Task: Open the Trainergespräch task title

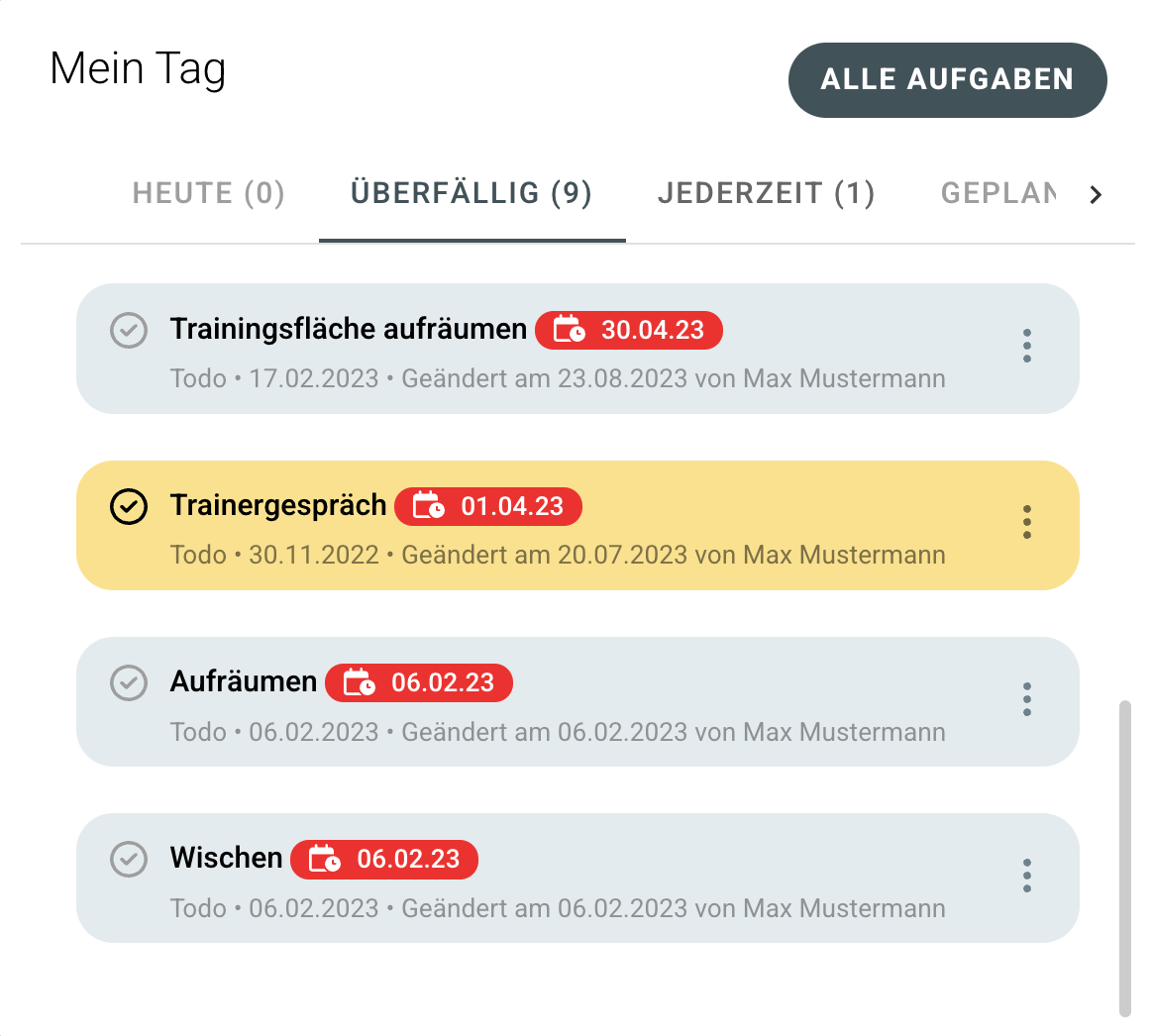Action: 278,506
